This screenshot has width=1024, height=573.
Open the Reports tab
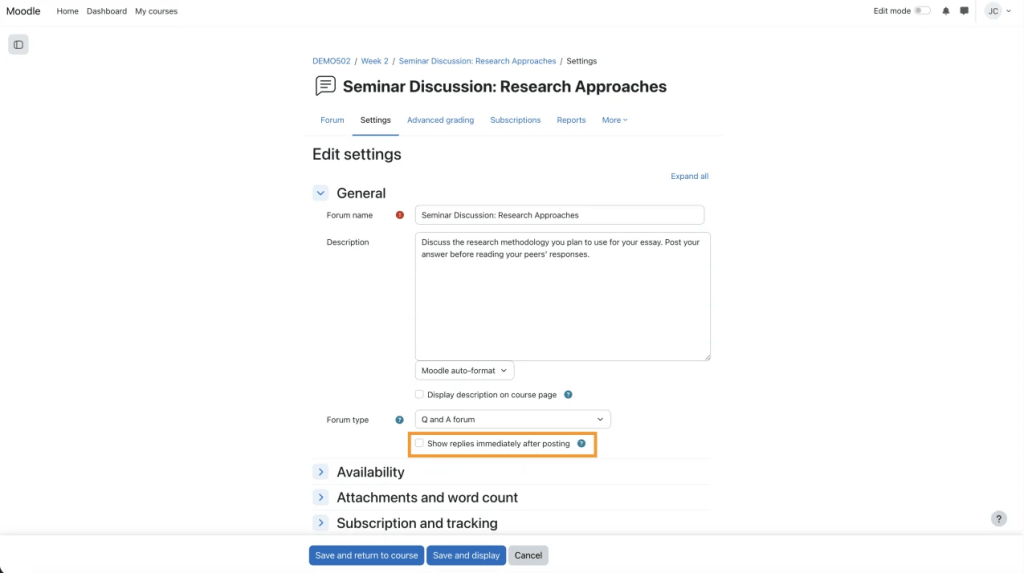[571, 120]
